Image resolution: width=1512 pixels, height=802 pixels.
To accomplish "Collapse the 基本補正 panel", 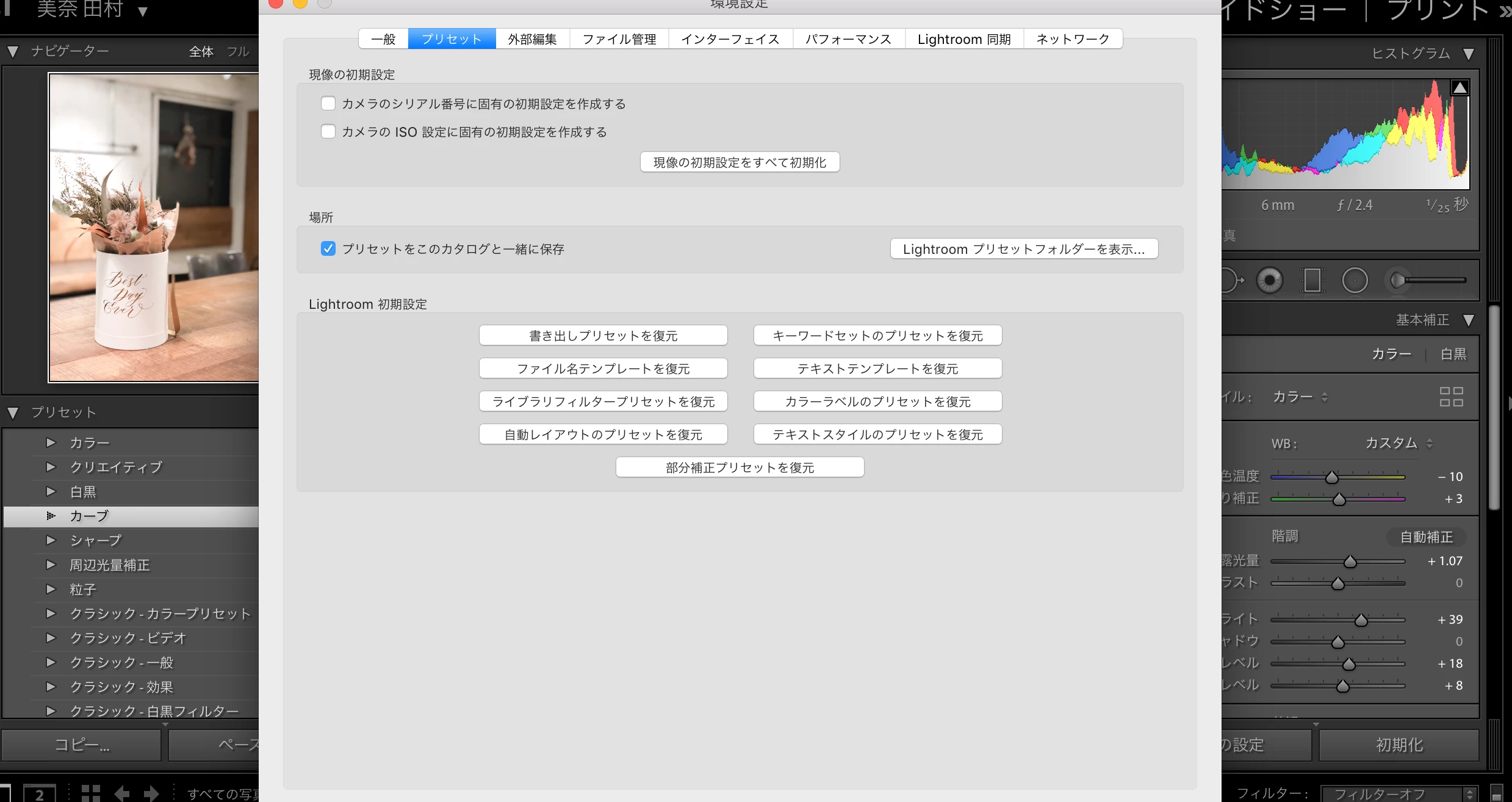I will point(1469,320).
